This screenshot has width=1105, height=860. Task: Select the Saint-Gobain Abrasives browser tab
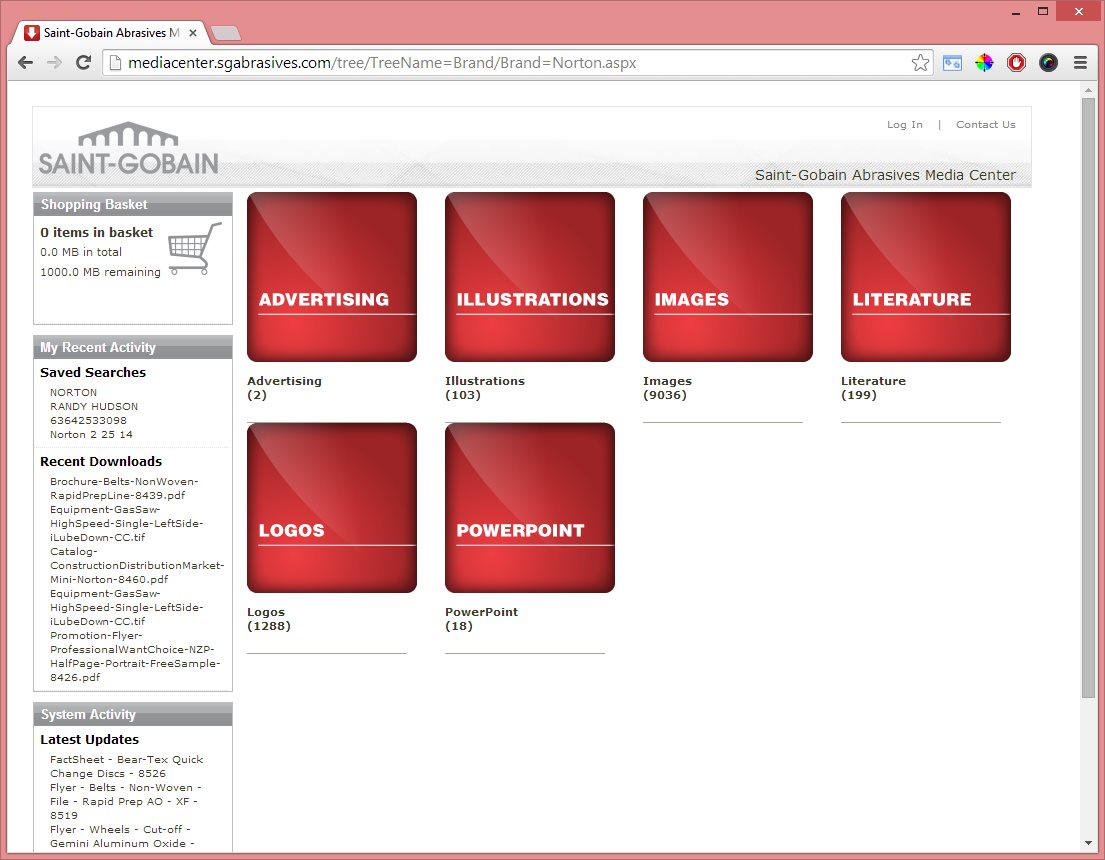click(x=111, y=33)
